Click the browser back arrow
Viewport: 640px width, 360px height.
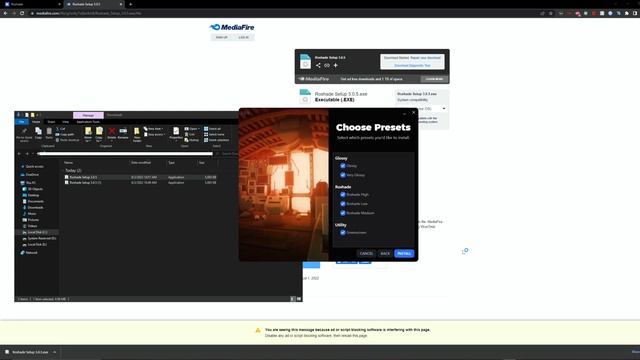[x=5, y=13]
